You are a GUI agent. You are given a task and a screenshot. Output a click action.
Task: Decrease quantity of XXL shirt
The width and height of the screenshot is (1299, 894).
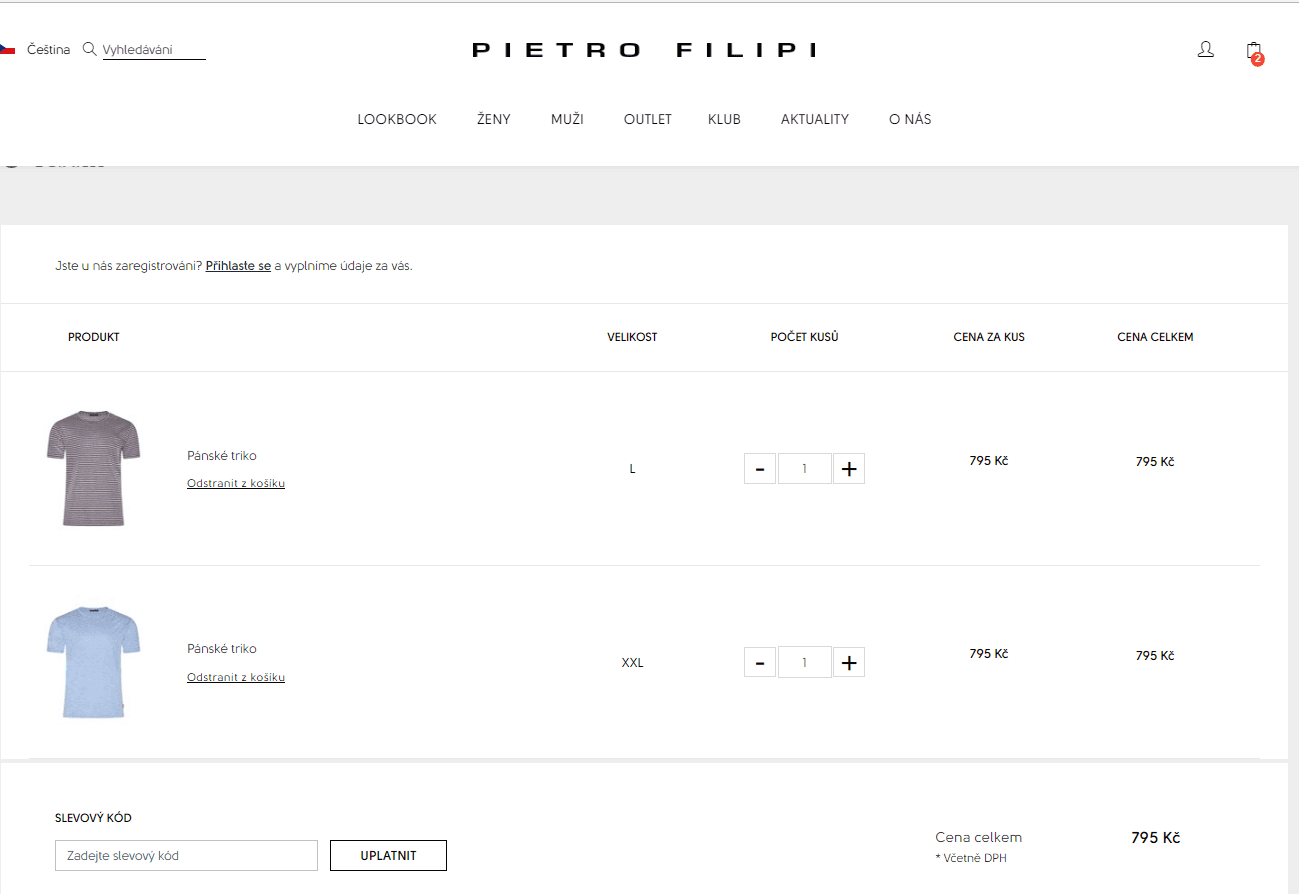click(760, 662)
